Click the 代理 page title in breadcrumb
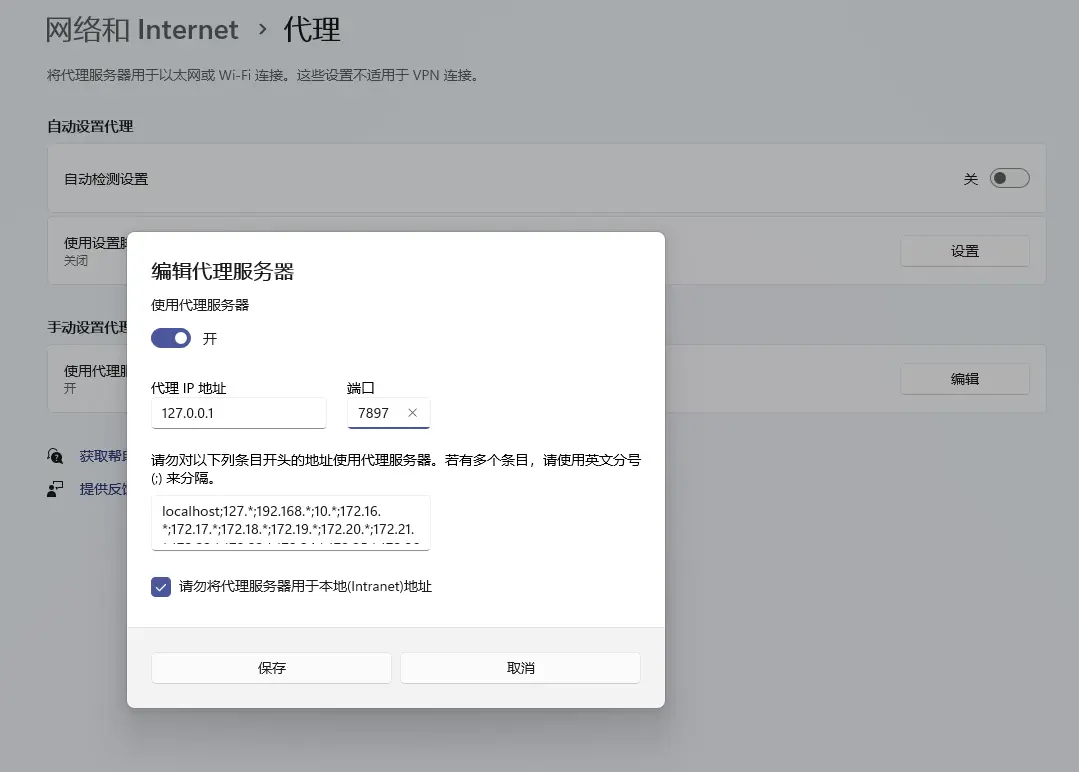 pyautogui.click(x=312, y=30)
